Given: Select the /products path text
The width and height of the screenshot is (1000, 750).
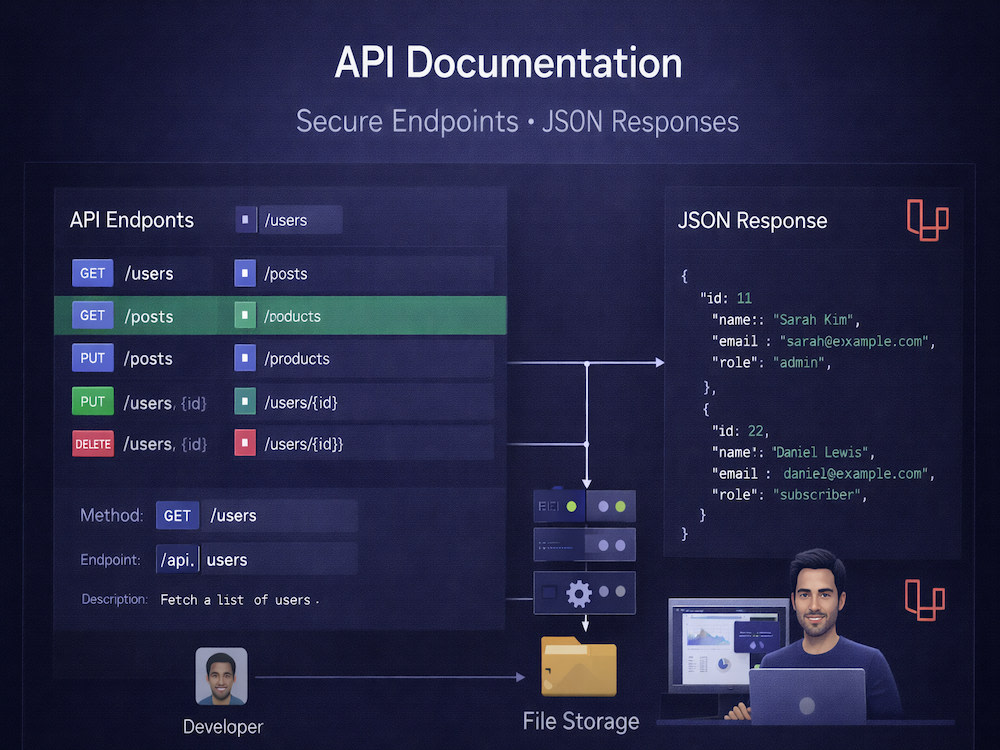Looking at the screenshot, I should tap(297, 358).
